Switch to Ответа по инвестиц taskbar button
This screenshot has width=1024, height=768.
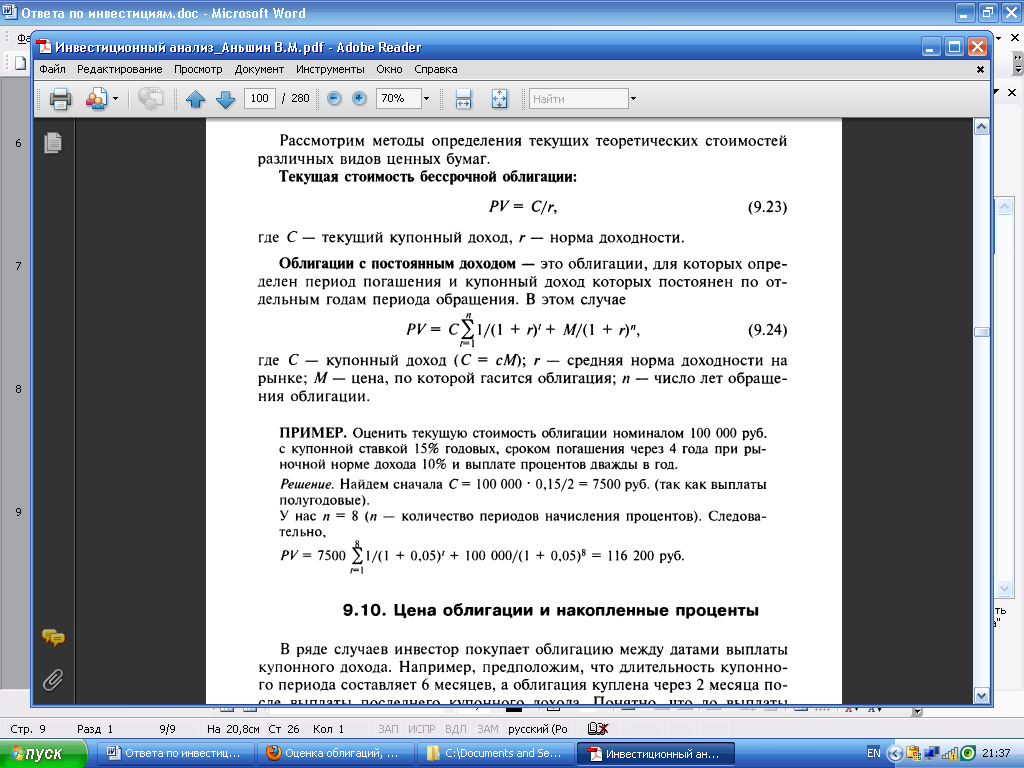coord(176,754)
